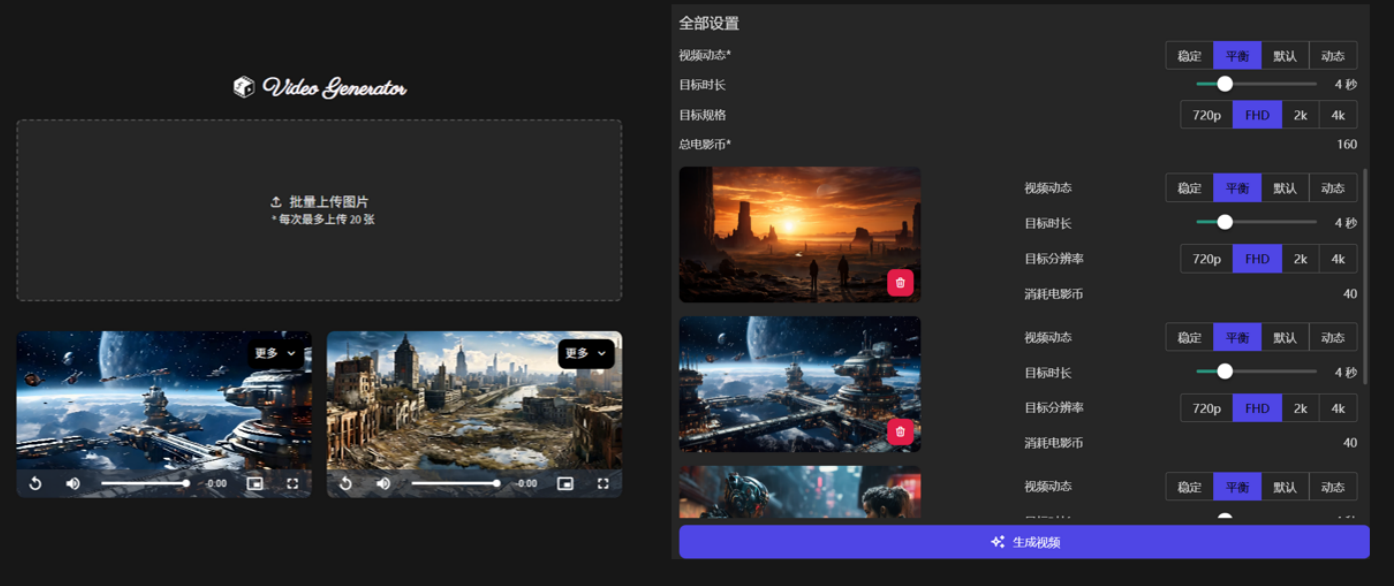Open picture-in-picture for ruined city video
The image size is (1394, 586).
[x=565, y=483]
